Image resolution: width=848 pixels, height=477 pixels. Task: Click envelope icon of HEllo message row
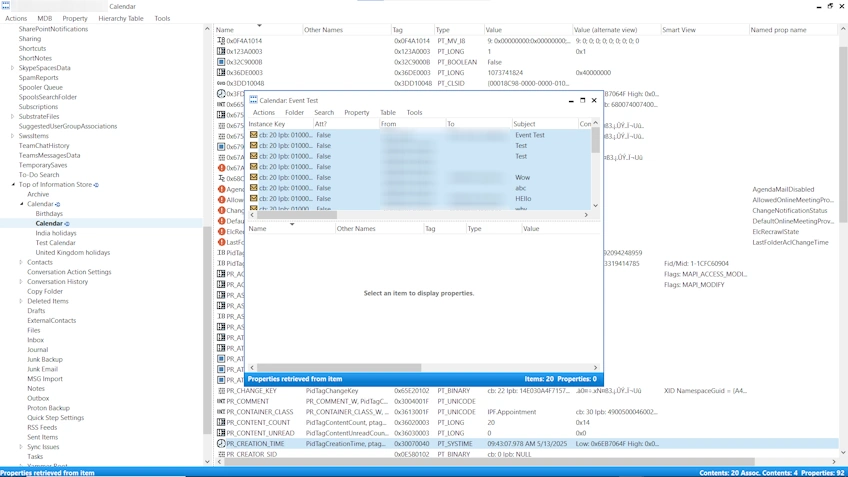[x=254, y=198]
